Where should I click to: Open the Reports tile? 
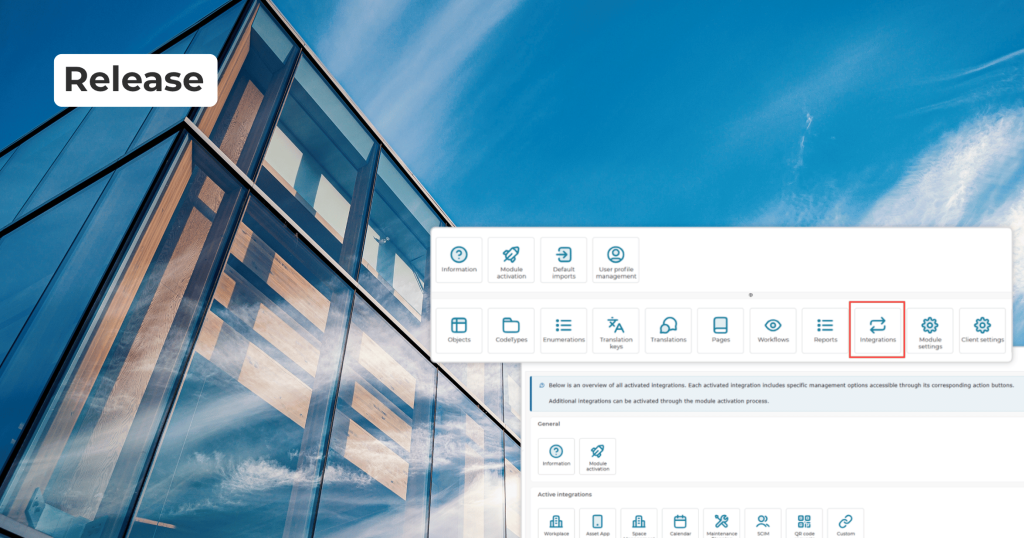tap(825, 330)
